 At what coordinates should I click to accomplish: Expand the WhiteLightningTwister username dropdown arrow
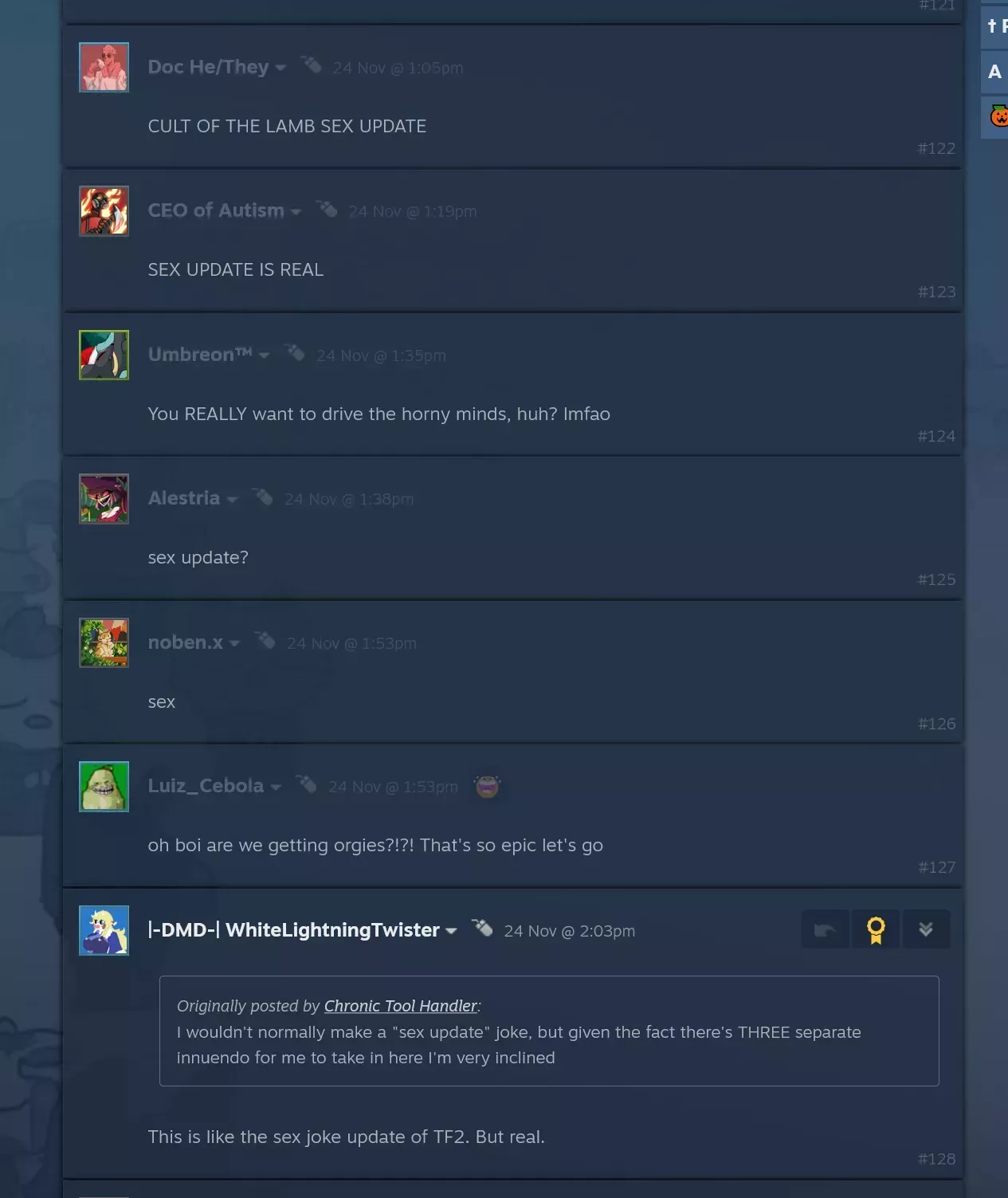(451, 931)
